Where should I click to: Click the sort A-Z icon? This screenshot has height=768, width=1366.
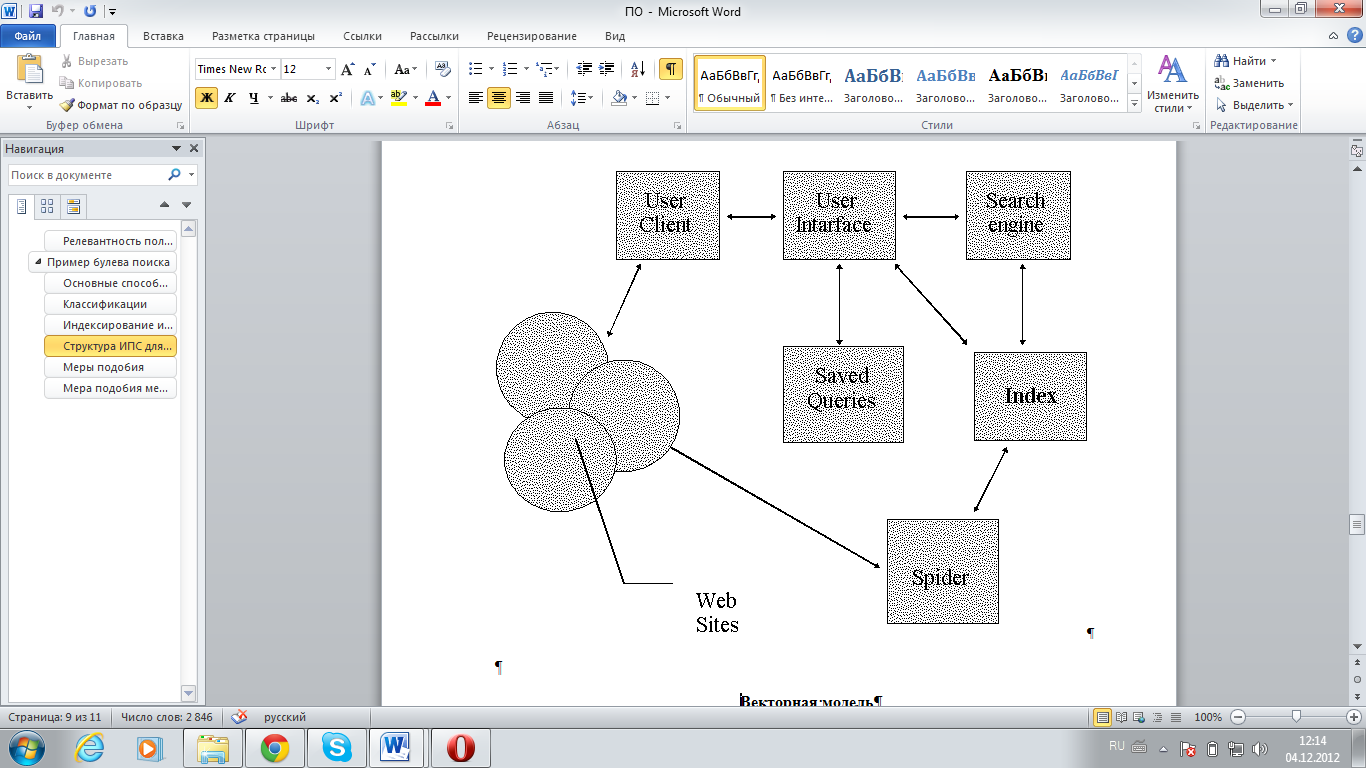[636, 69]
